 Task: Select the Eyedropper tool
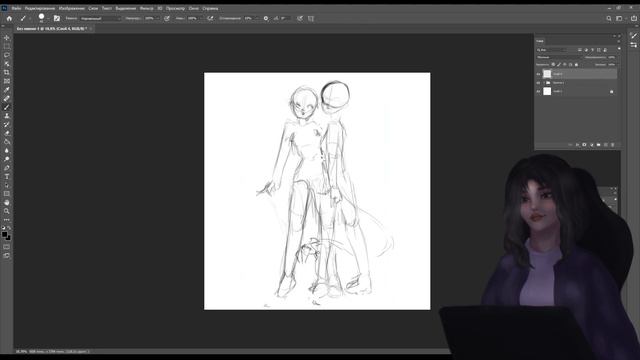click(7, 90)
